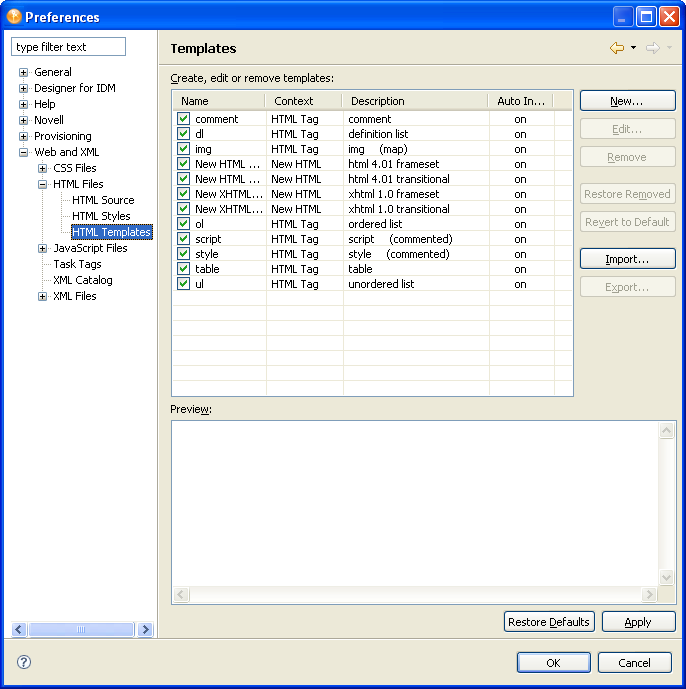The image size is (686, 689).
Task: Click the tree panel horizontal scrollbar thumb
Action: pos(81,629)
